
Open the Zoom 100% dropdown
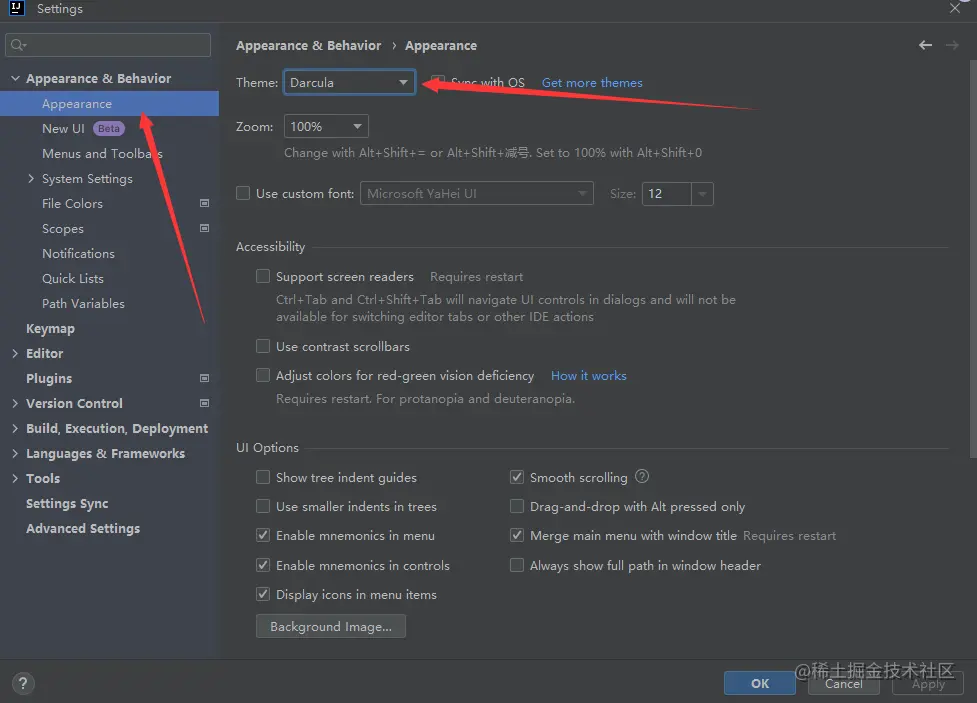(x=326, y=126)
